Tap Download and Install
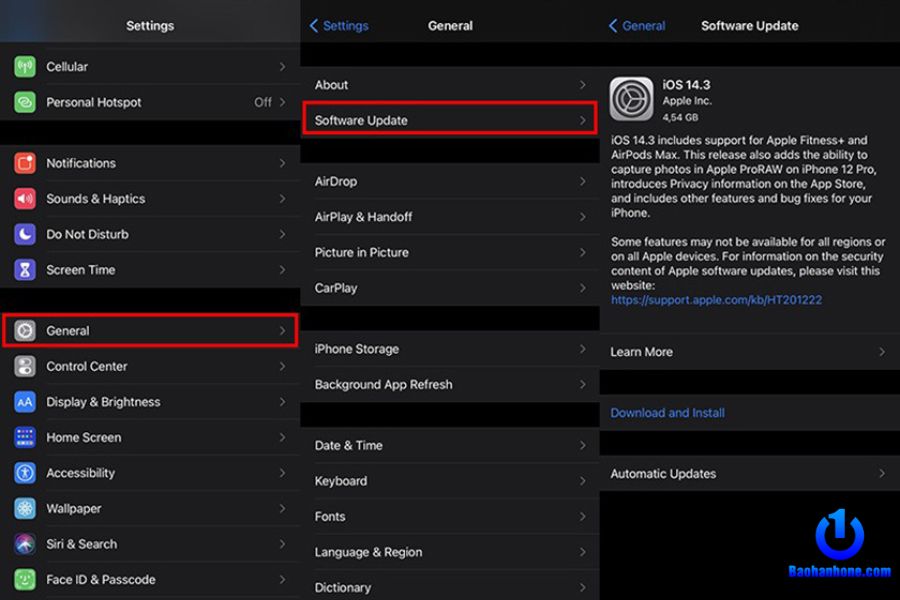The height and width of the screenshot is (600, 900). click(667, 413)
